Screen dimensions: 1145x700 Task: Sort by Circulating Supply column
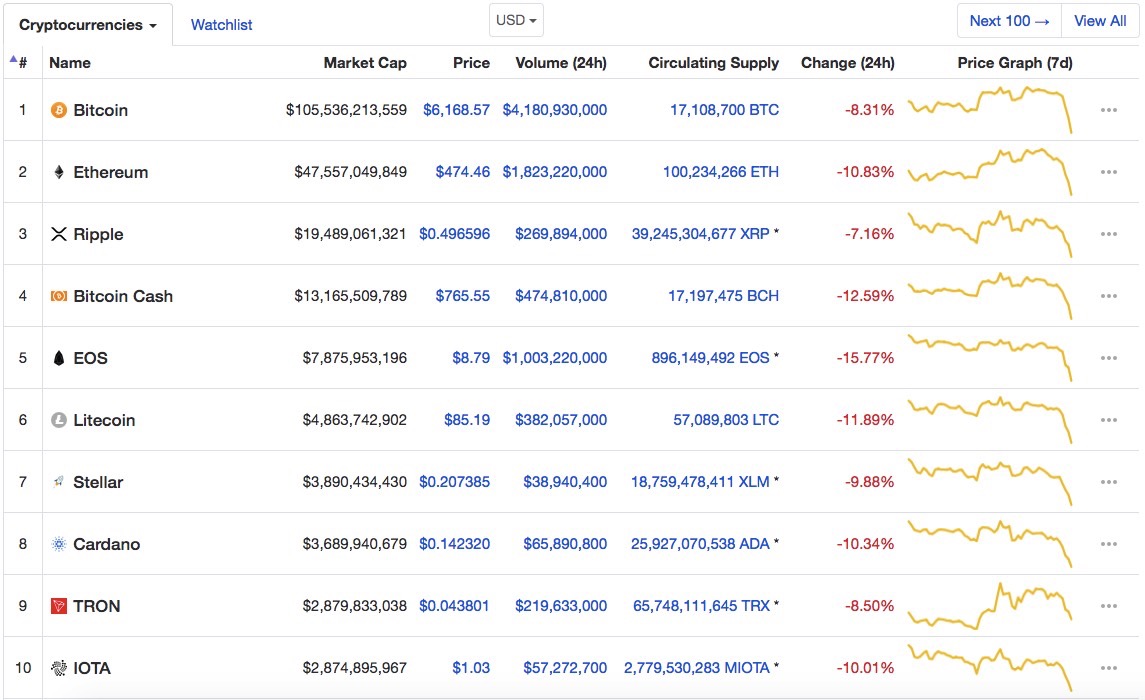(713, 63)
